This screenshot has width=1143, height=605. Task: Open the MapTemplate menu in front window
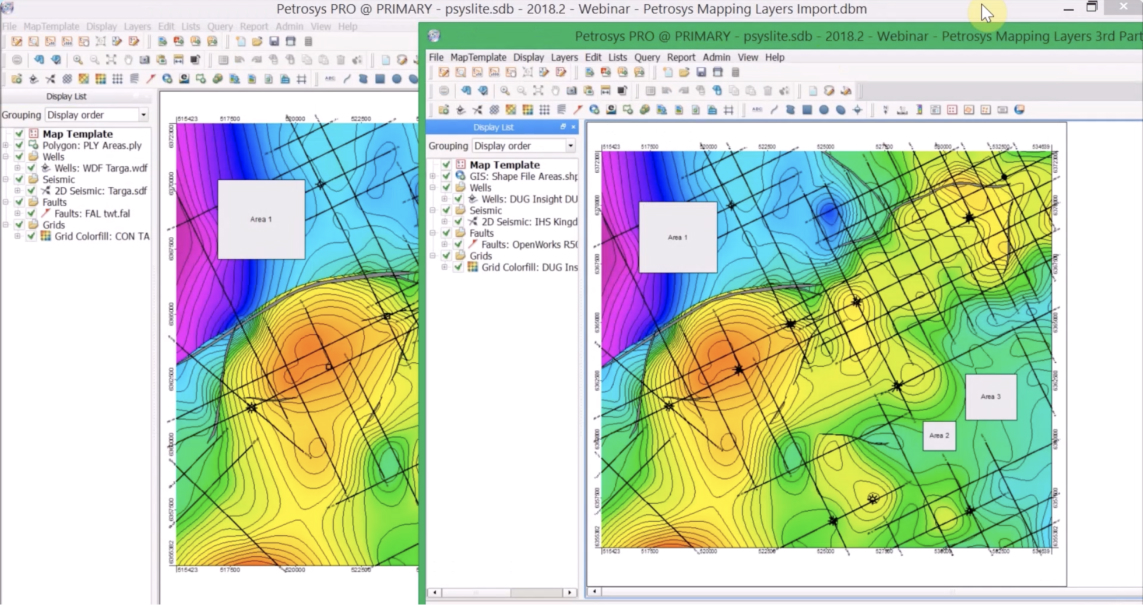click(478, 57)
